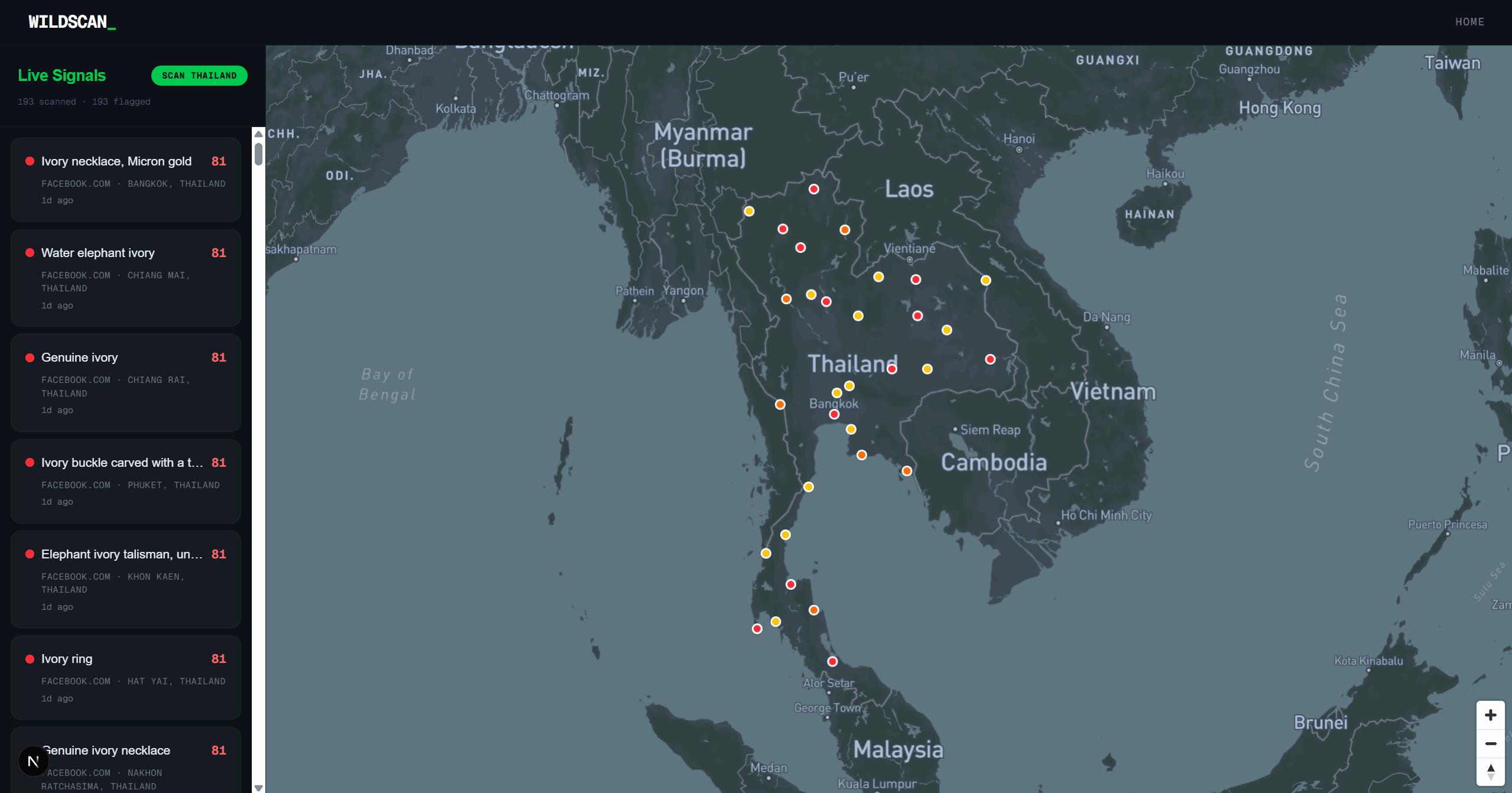The image size is (1512, 793).
Task: Click the WILDSCAN_ logo
Action: [x=72, y=22]
